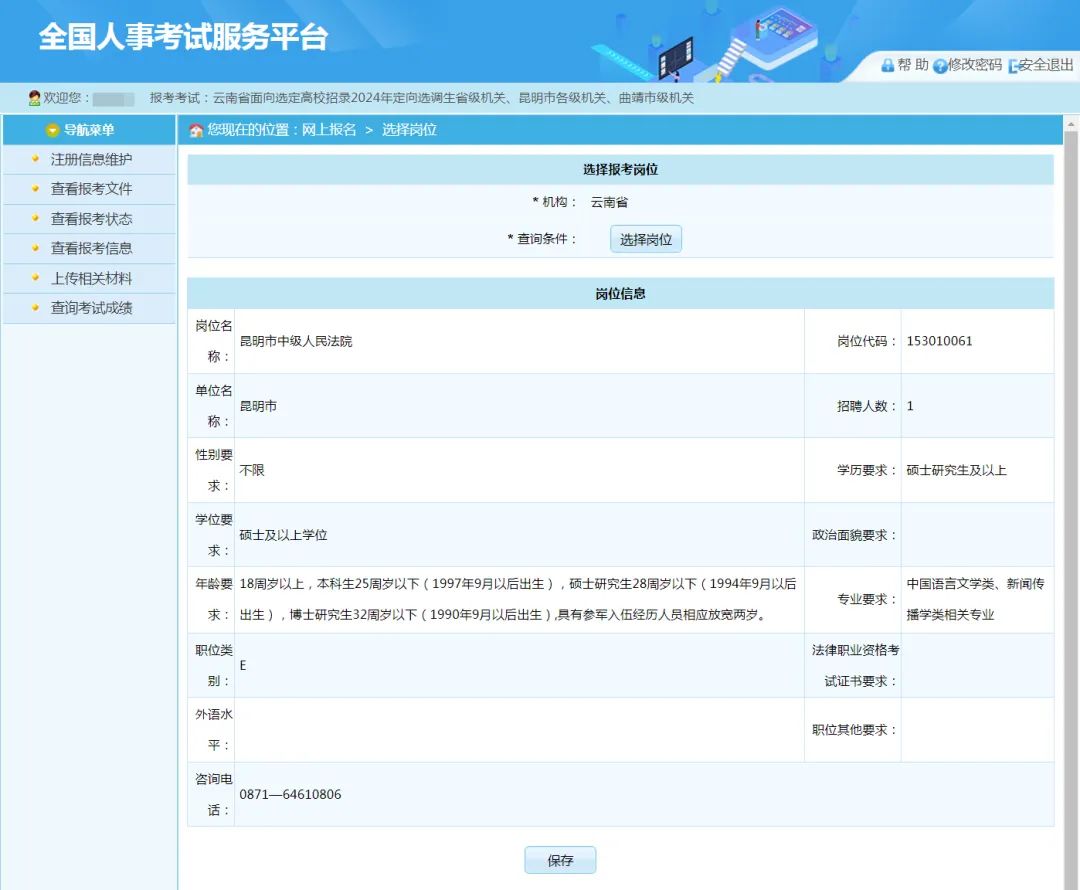Click the vertical scrollbar track
The height and width of the screenshot is (890, 1080).
point(1071,510)
